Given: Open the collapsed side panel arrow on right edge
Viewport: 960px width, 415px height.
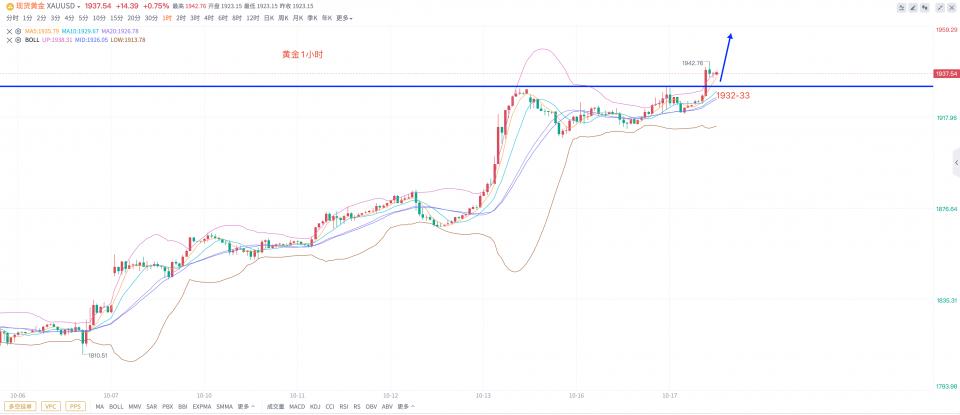Looking at the screenshot, I should (x=955, y=162).
